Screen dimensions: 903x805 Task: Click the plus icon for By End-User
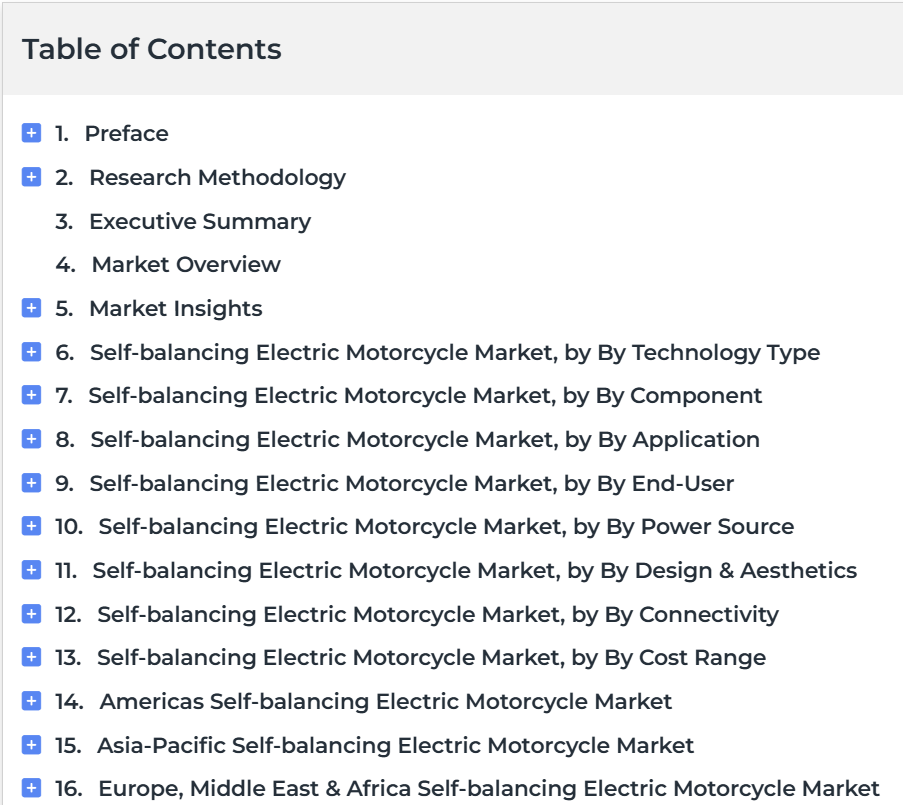pyautogui.click(x=31, y=483)
